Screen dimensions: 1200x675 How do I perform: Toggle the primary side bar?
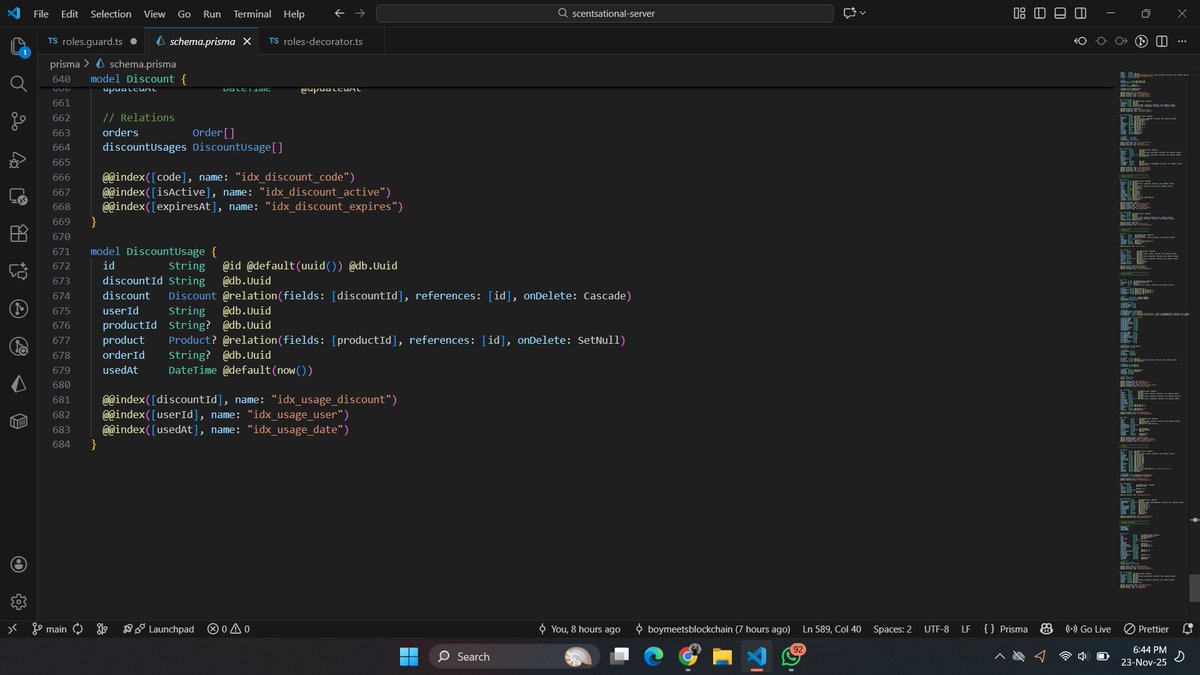1040,13
